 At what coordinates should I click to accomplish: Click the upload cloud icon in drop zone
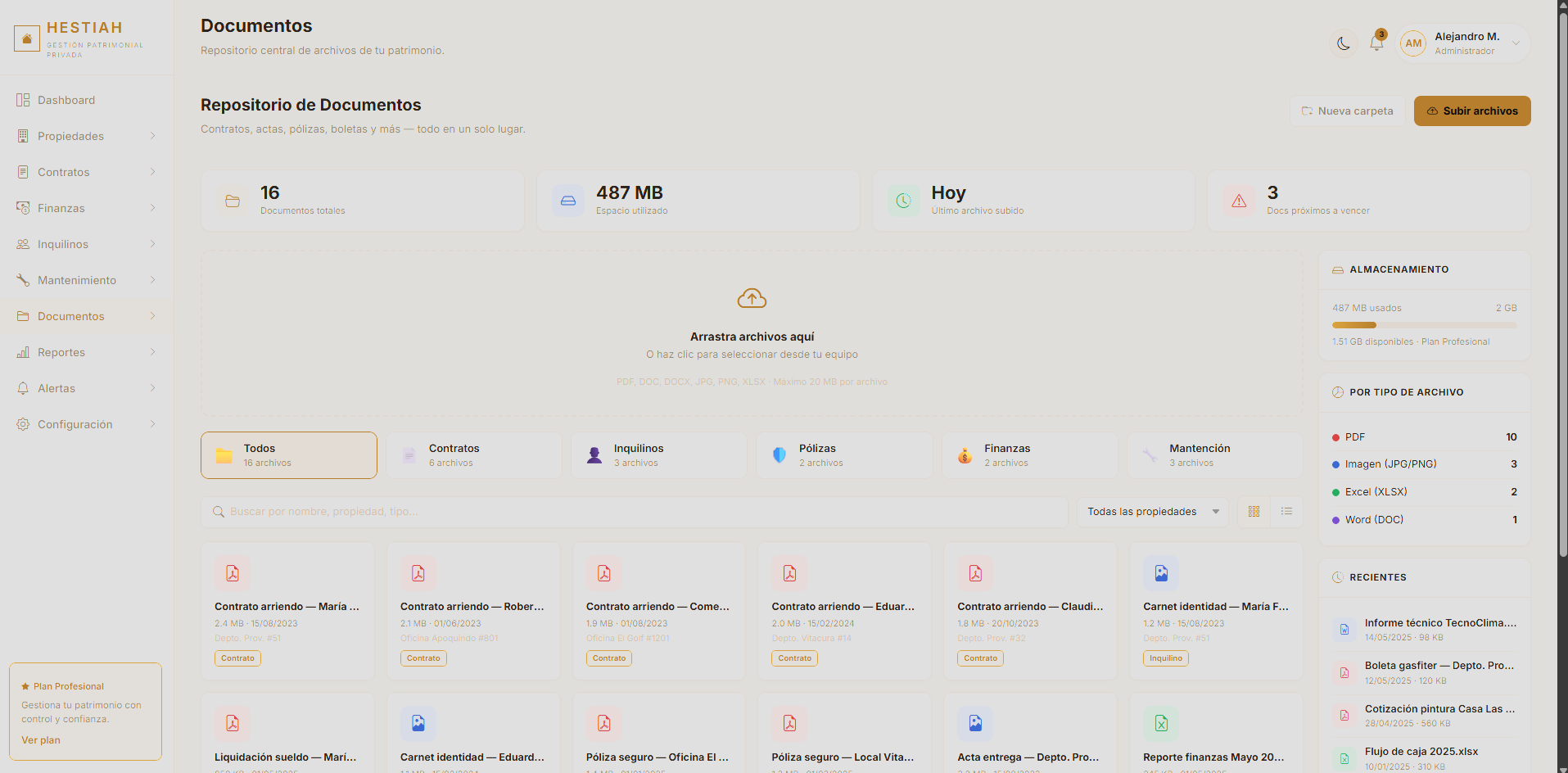[752, 299]
